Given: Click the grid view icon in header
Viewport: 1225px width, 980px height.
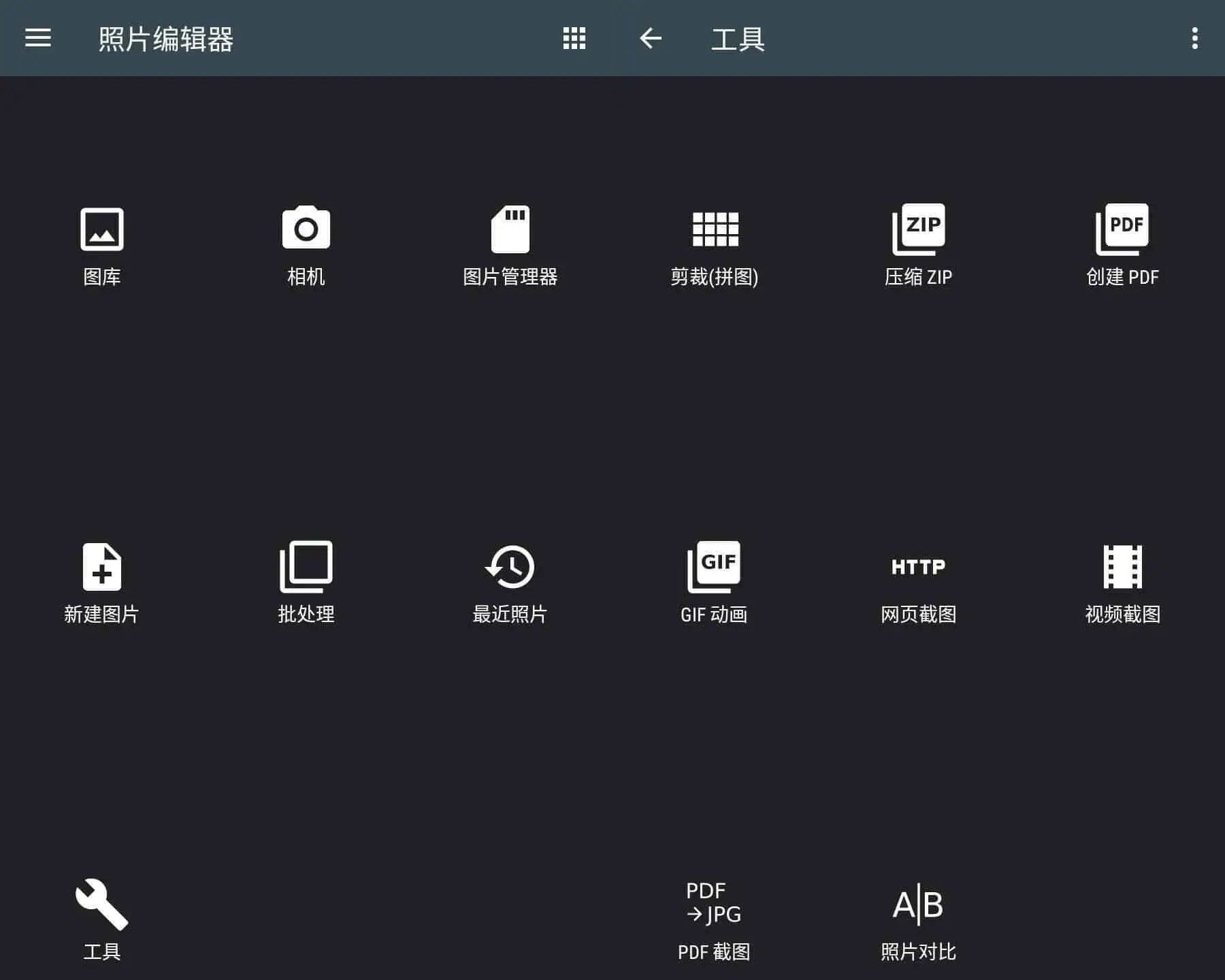Looking at the screenshot, I should point(574,38).
